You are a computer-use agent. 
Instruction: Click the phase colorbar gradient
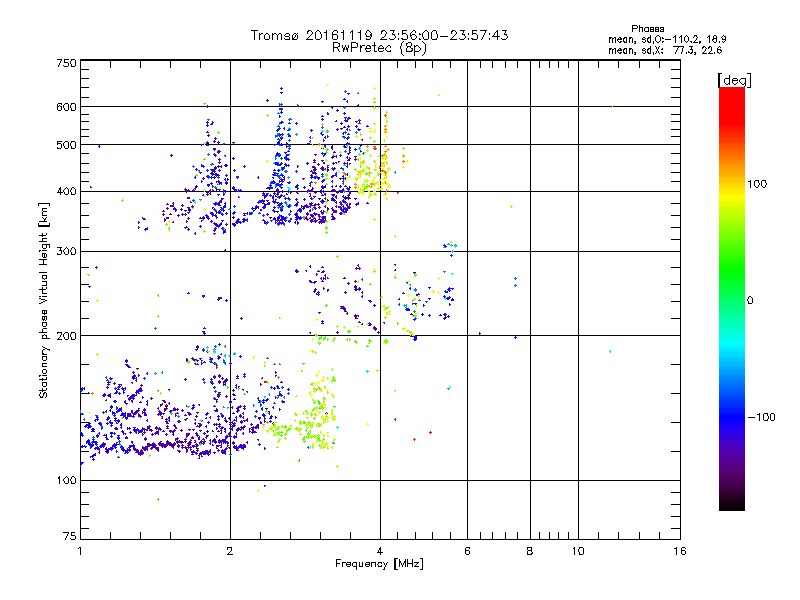click(732, 299)
